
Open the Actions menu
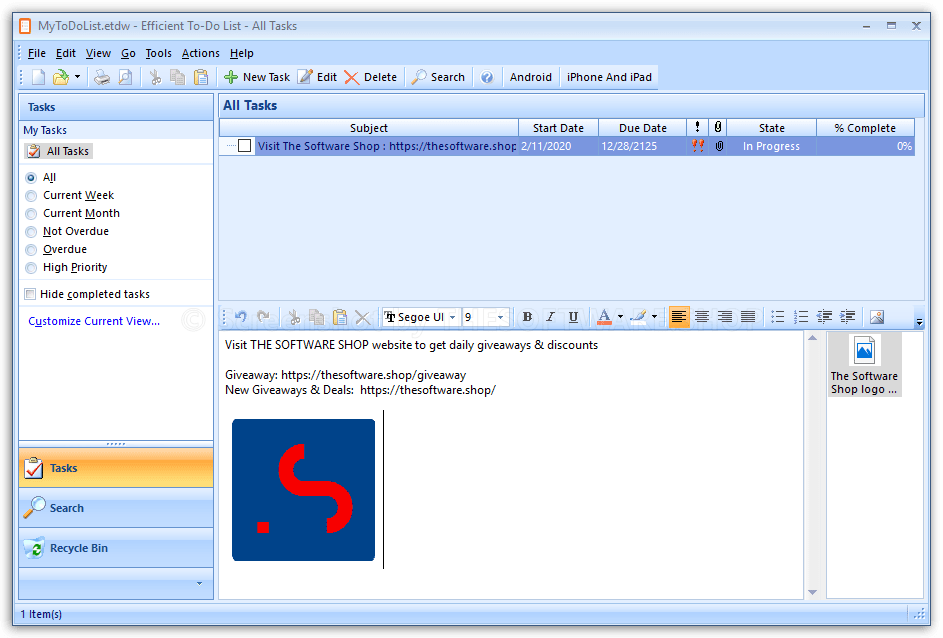pyautogui.click(x=200, y=53)
